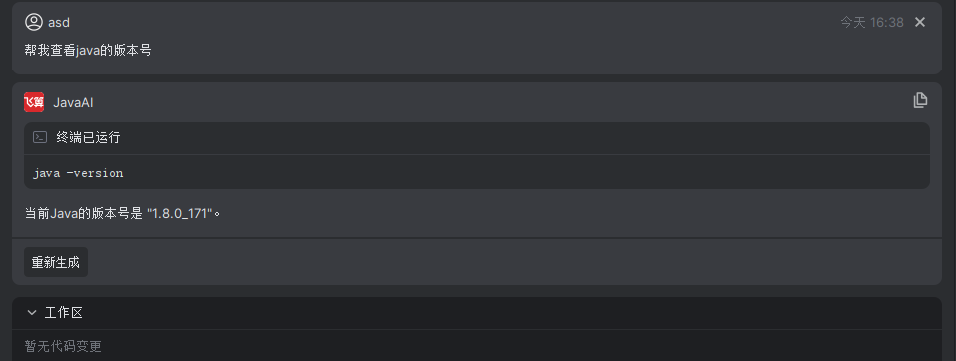
Task: Select the 工作区 panel header label
Action: 63,313
